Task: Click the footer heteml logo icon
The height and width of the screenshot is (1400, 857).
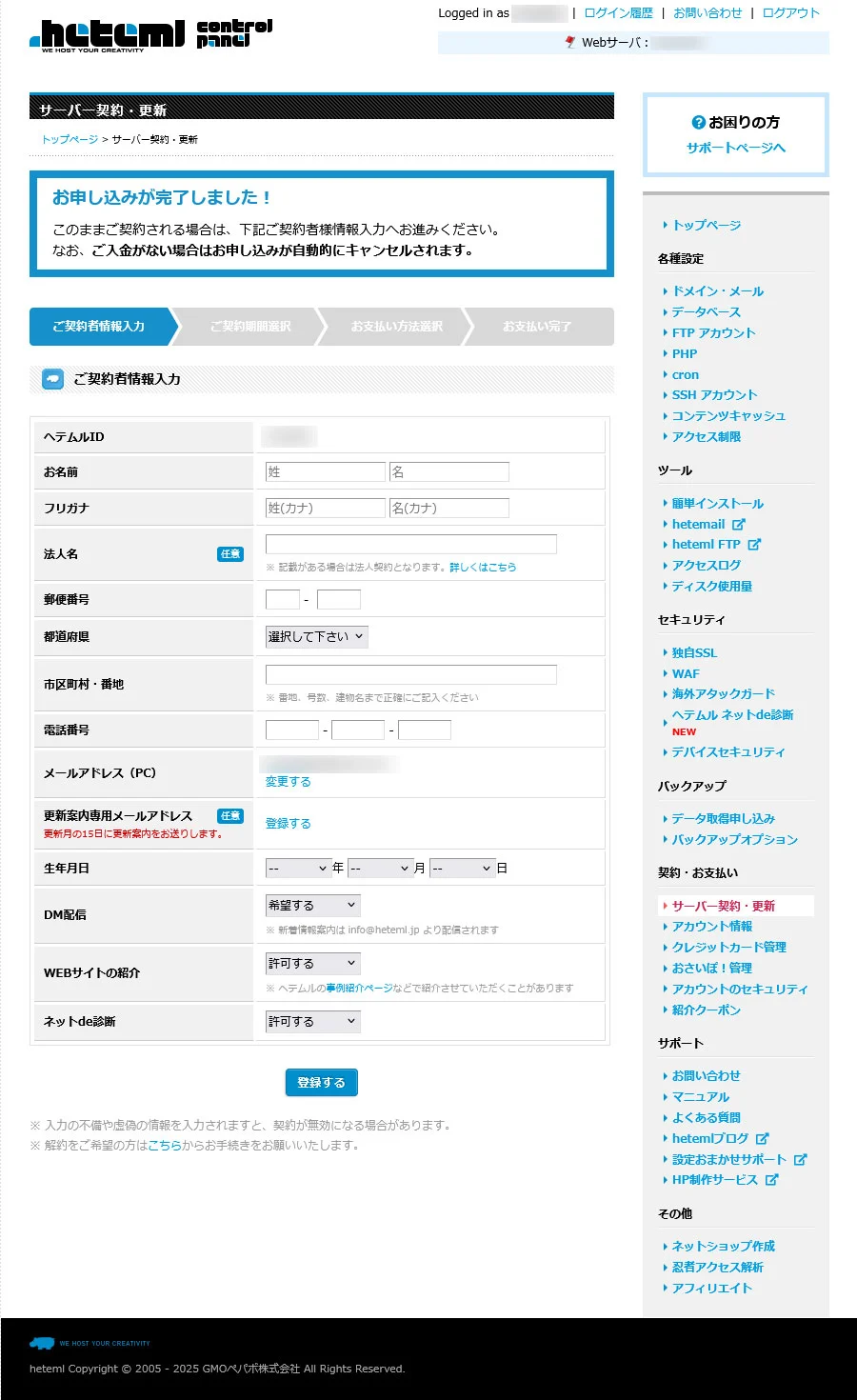Action: (43, 1343)
